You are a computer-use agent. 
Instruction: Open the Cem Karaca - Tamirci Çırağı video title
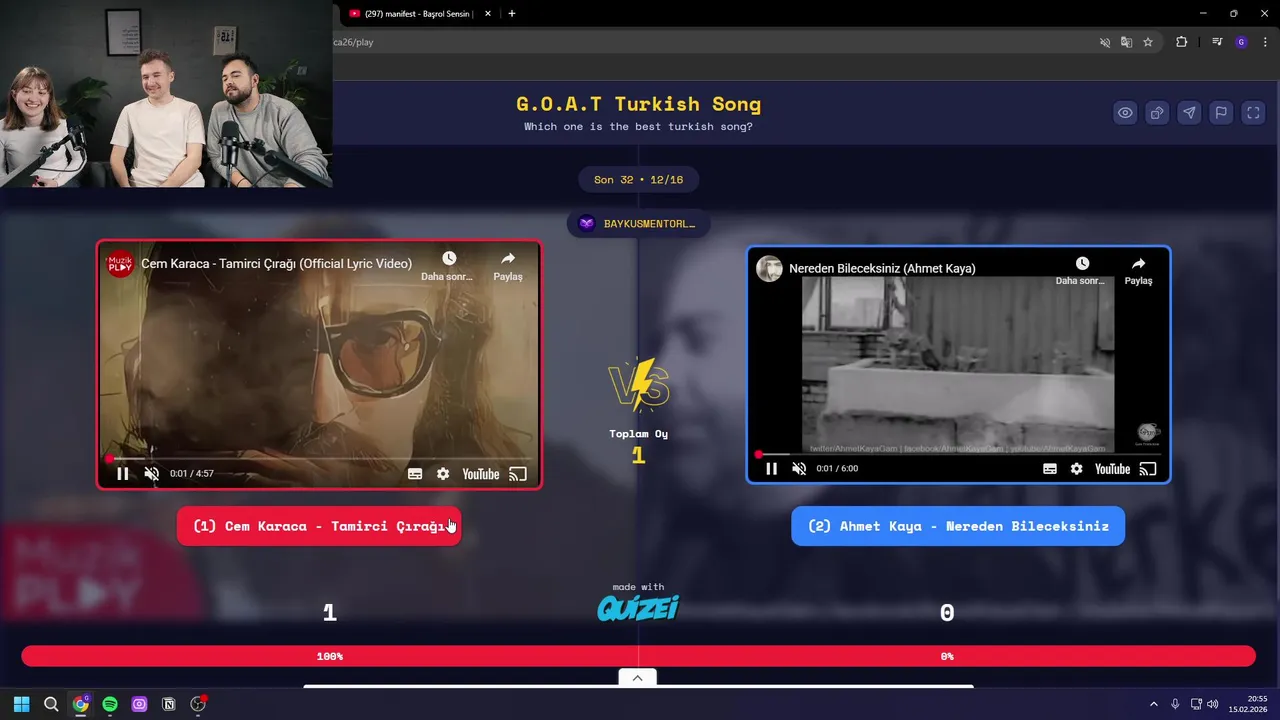(x=276, y=264)
